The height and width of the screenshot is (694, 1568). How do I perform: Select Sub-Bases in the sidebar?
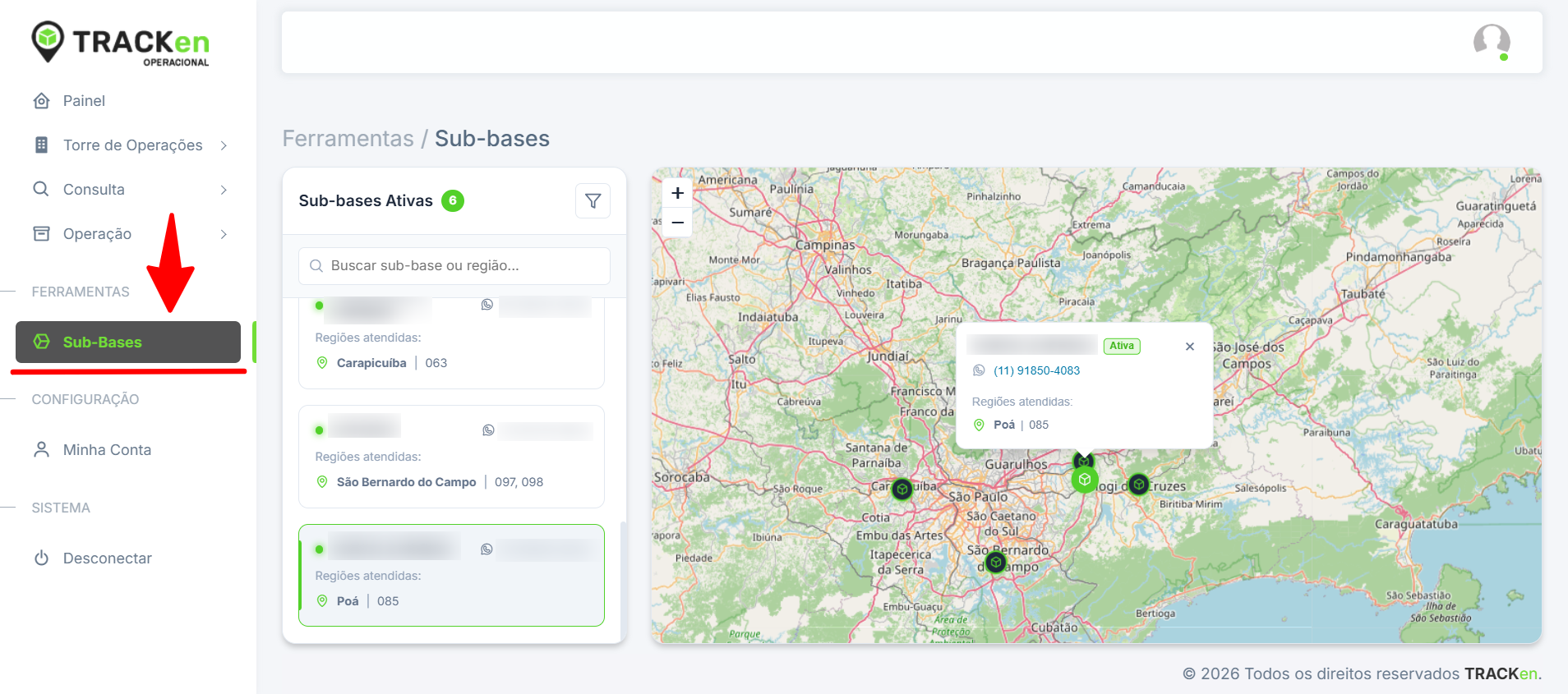[128, 342]
